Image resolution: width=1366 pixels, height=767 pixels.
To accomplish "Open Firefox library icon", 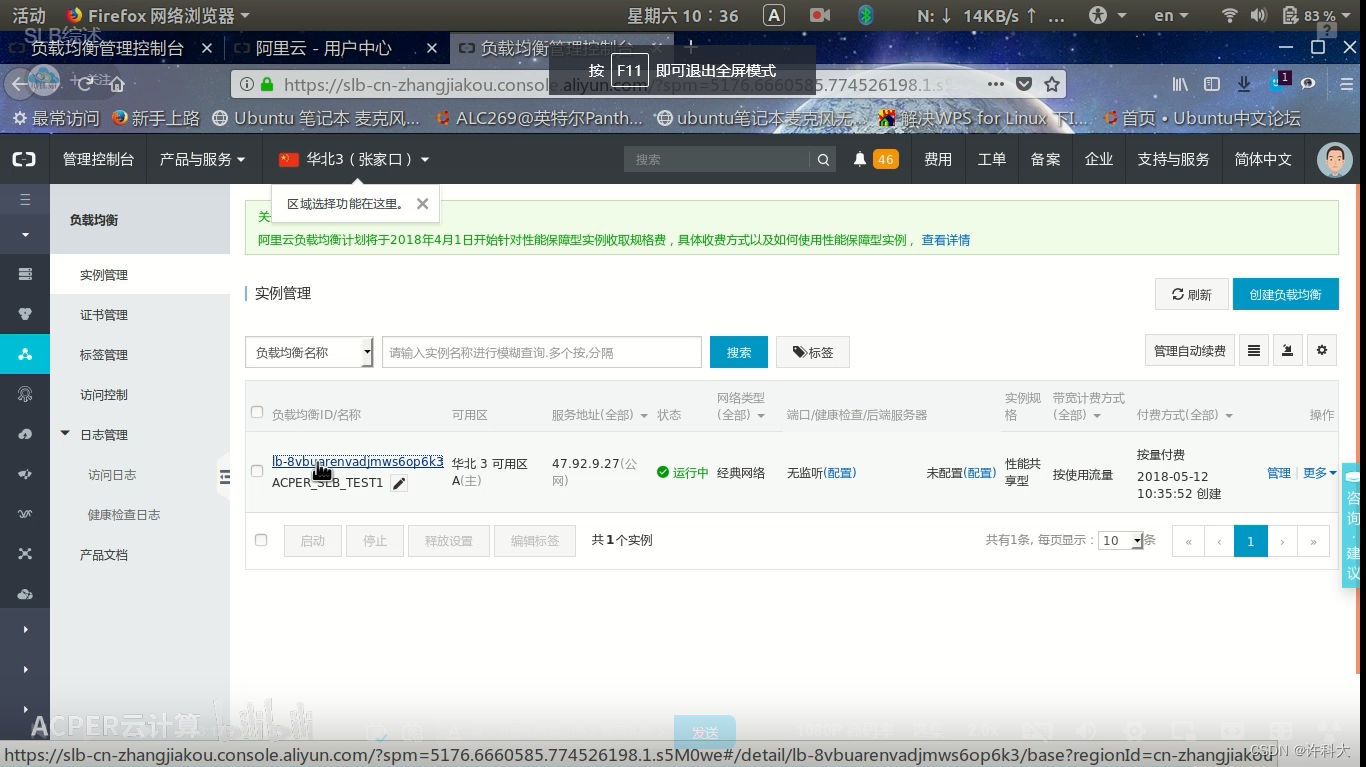I will tap(1181, 84).
